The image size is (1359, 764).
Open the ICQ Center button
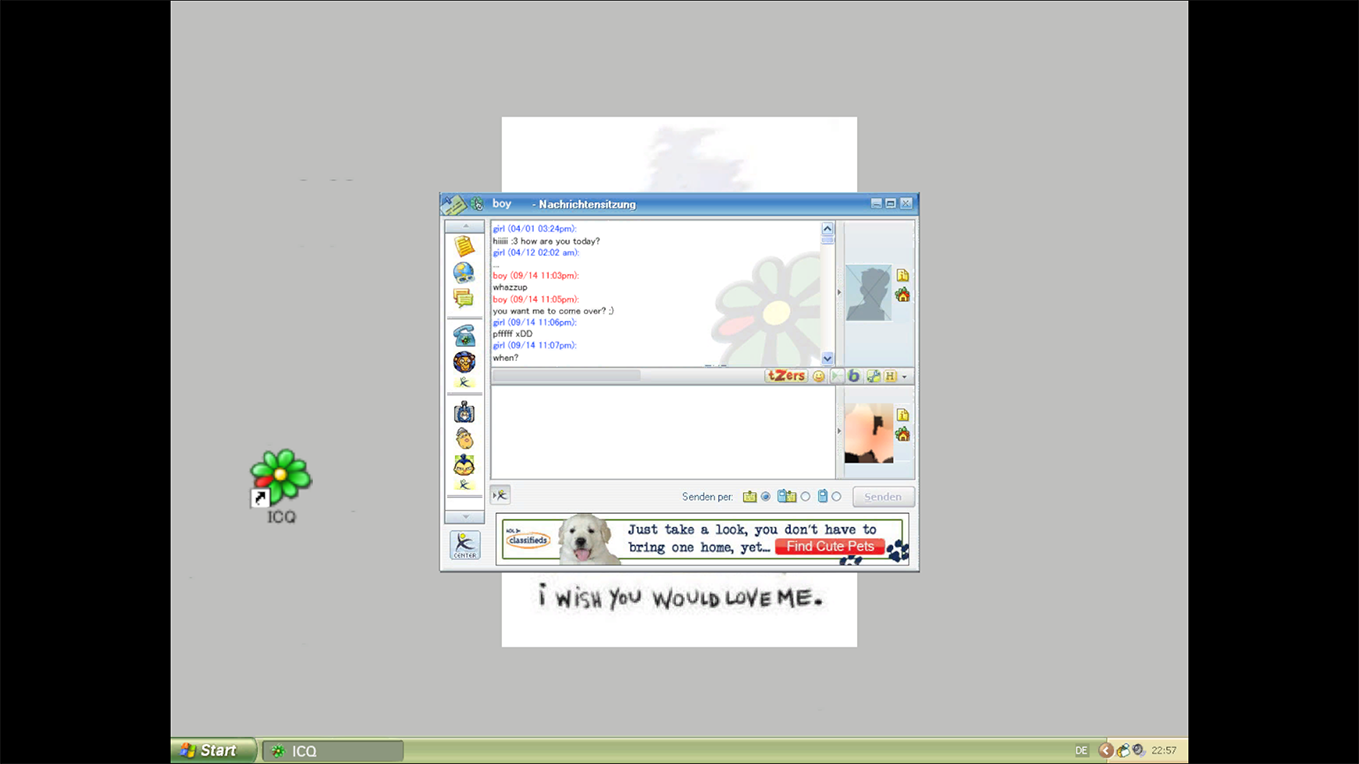click(x=465, y=545)
